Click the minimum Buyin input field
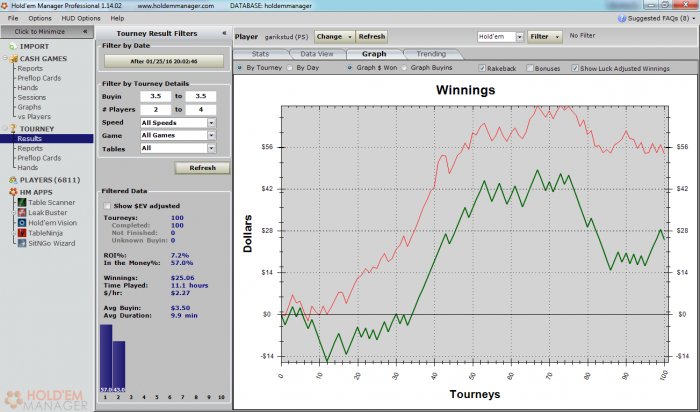700x412 pixels. (155, 96)
